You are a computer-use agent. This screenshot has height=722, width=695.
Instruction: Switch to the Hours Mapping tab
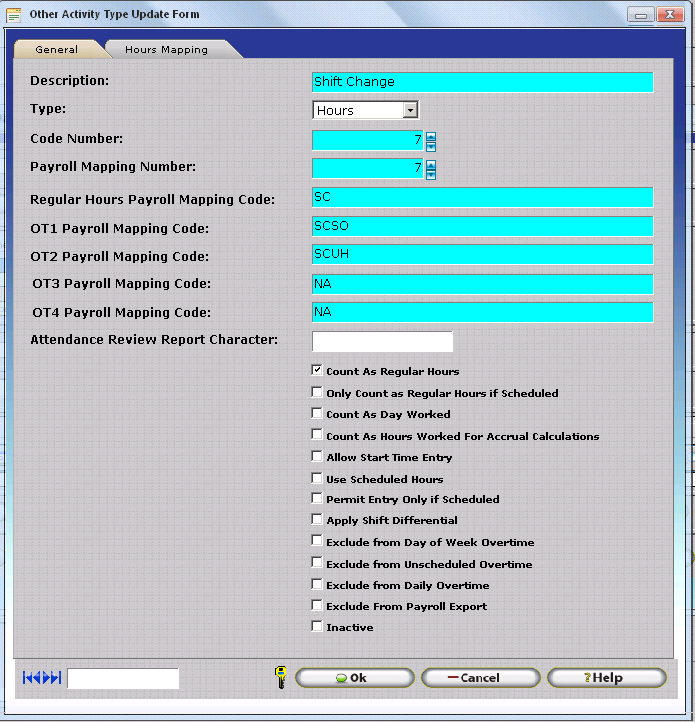166,49
